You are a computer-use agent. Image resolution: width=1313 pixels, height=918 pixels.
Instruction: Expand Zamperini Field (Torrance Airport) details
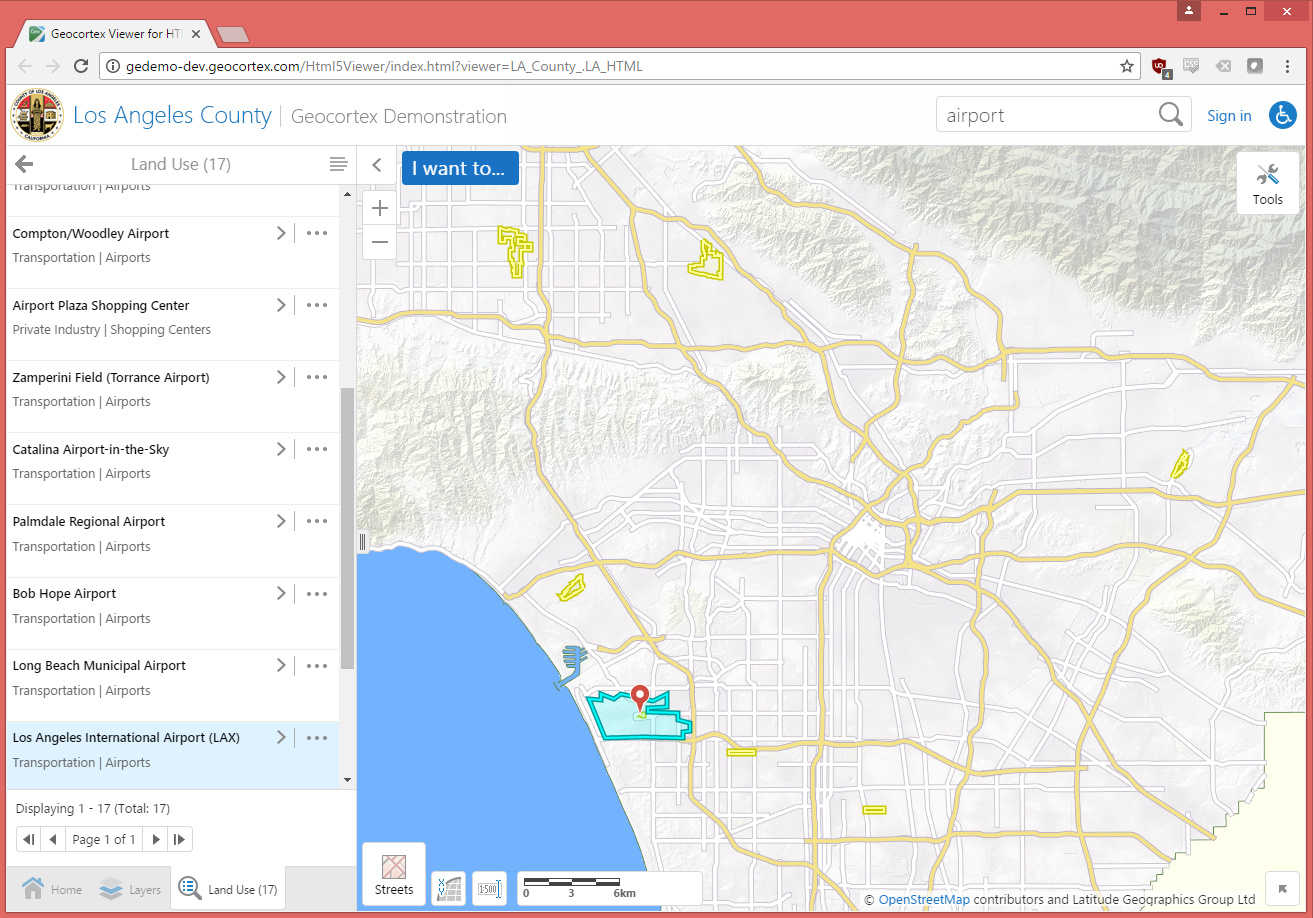[x=281, y=377]
